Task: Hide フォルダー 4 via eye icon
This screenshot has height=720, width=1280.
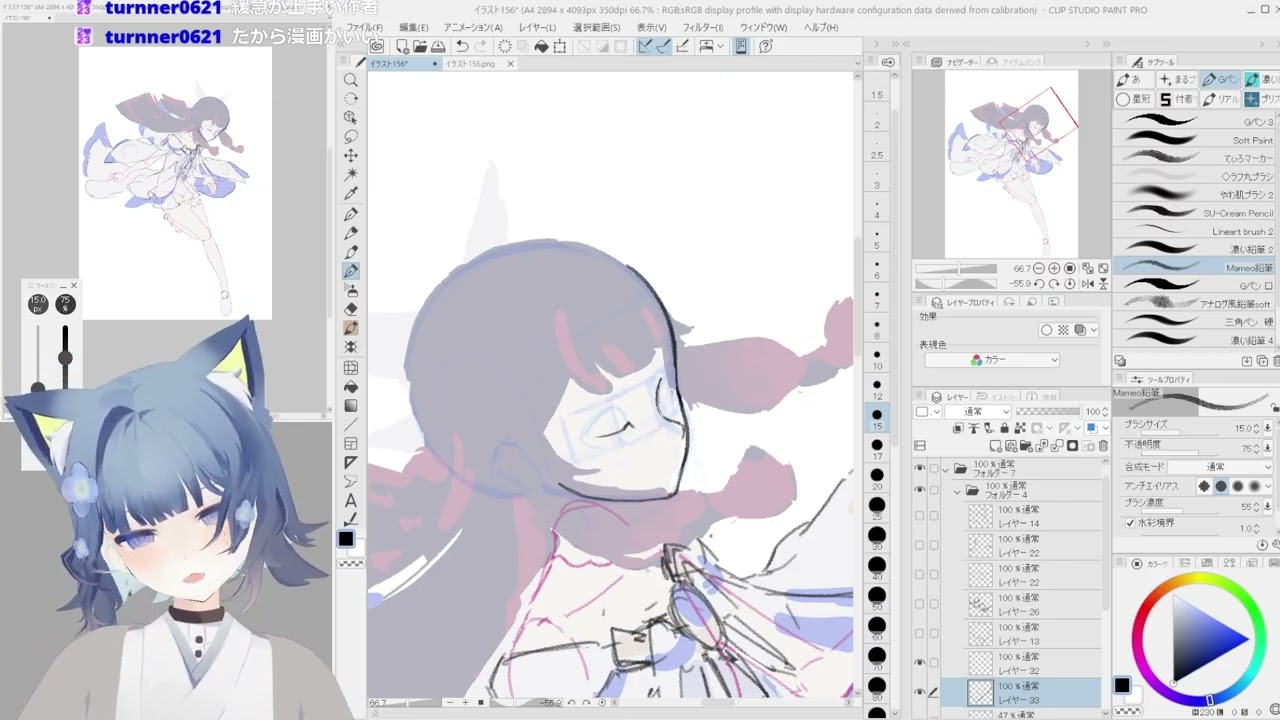Action: (920, 489)
